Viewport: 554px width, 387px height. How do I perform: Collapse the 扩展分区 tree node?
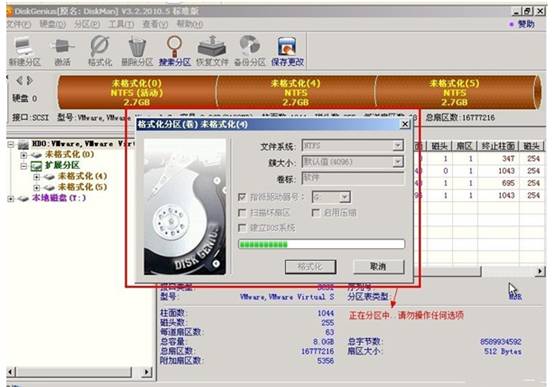23,166
